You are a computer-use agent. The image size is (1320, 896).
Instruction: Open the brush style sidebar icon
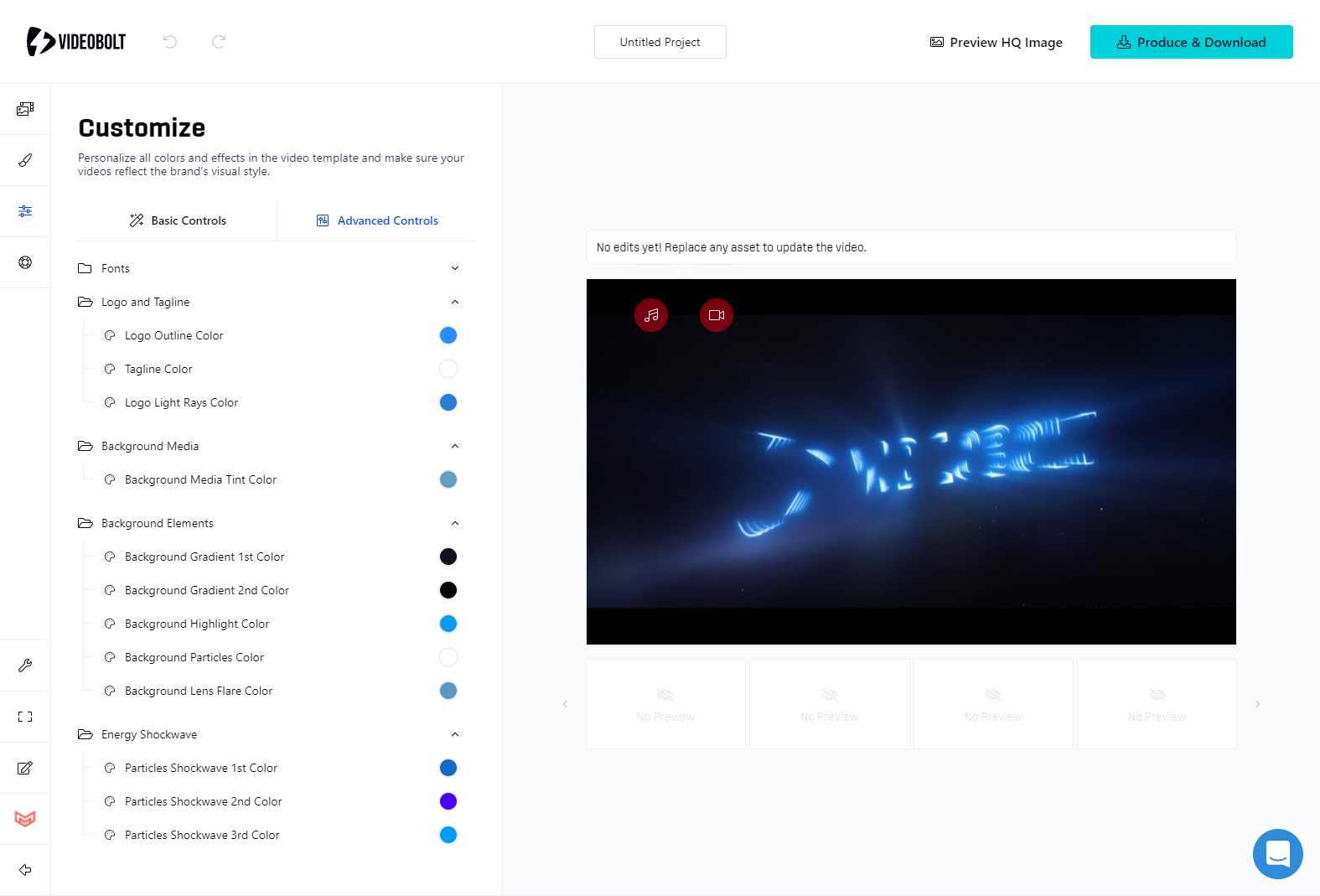[25, 160]
